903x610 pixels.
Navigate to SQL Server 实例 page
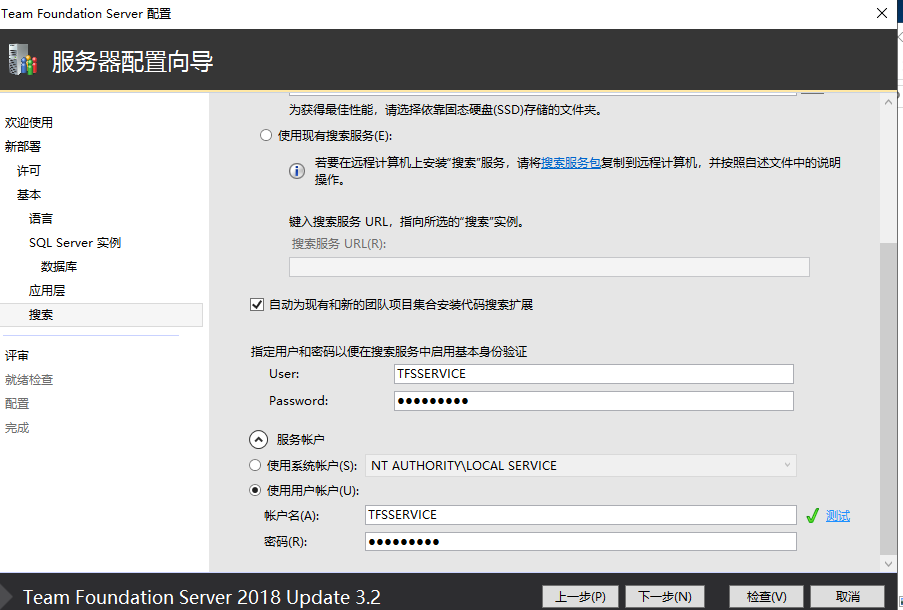coord(75,243)
